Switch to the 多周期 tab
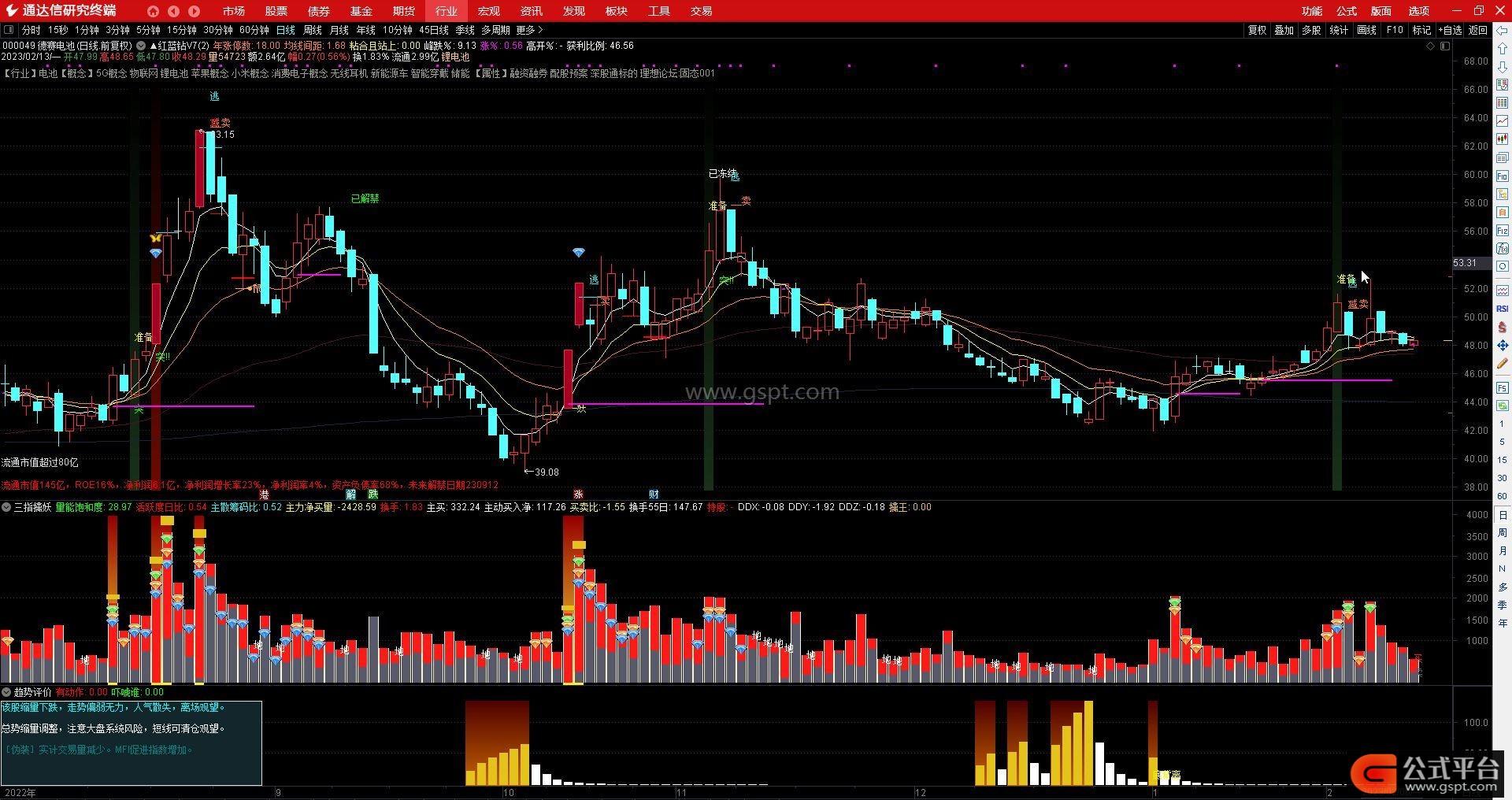This screenshot has width=1512, height=800. pos(495,30)
